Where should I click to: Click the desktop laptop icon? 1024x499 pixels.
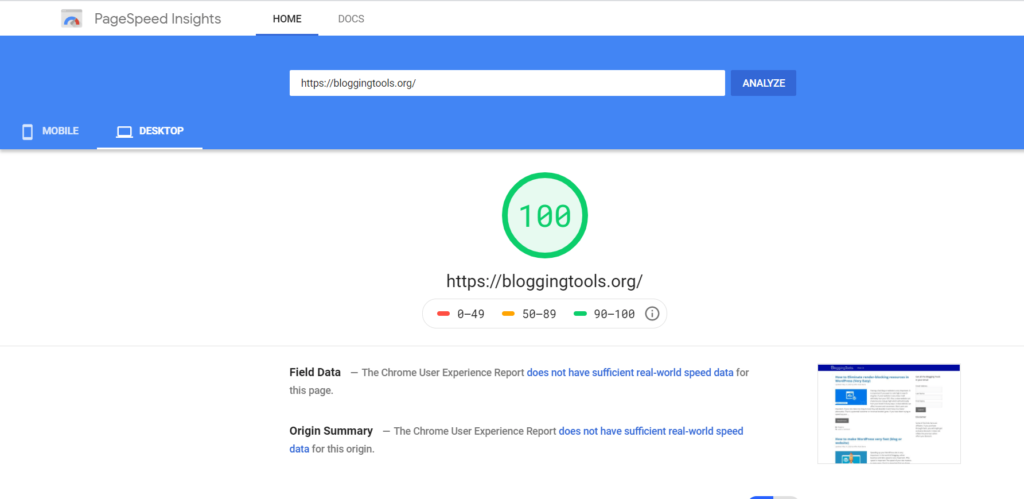[124, 131]
